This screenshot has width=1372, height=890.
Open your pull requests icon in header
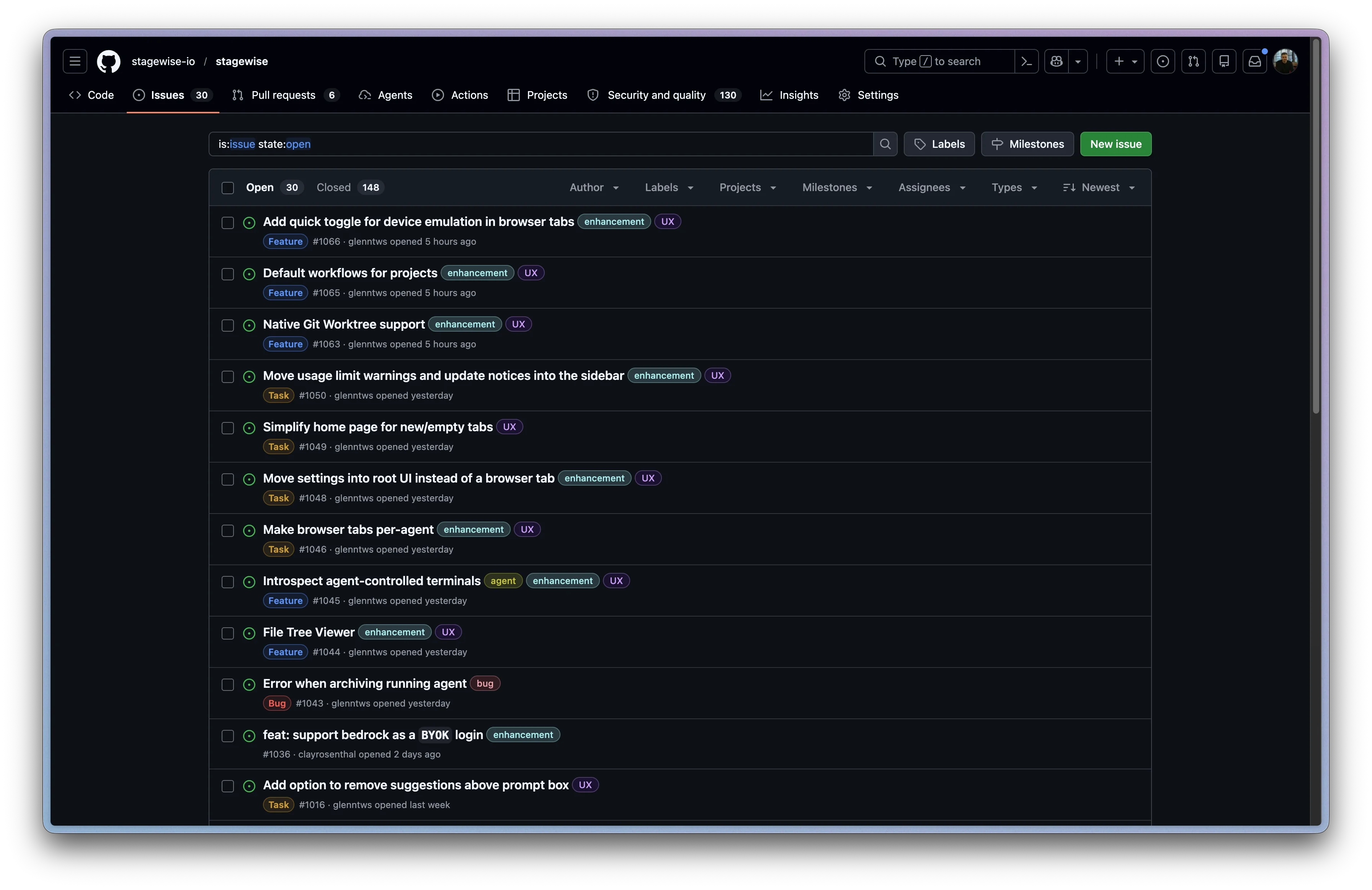click(1193, 61)
